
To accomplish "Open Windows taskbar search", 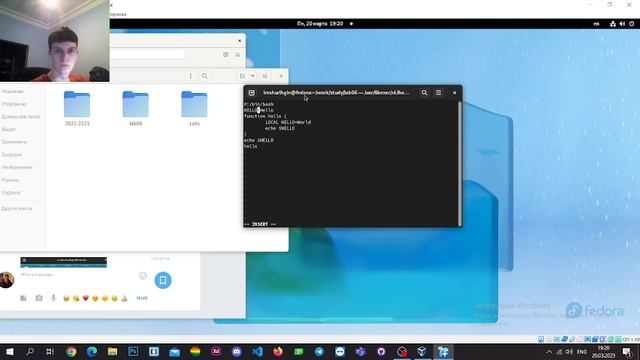I will [x=30, y=351].
